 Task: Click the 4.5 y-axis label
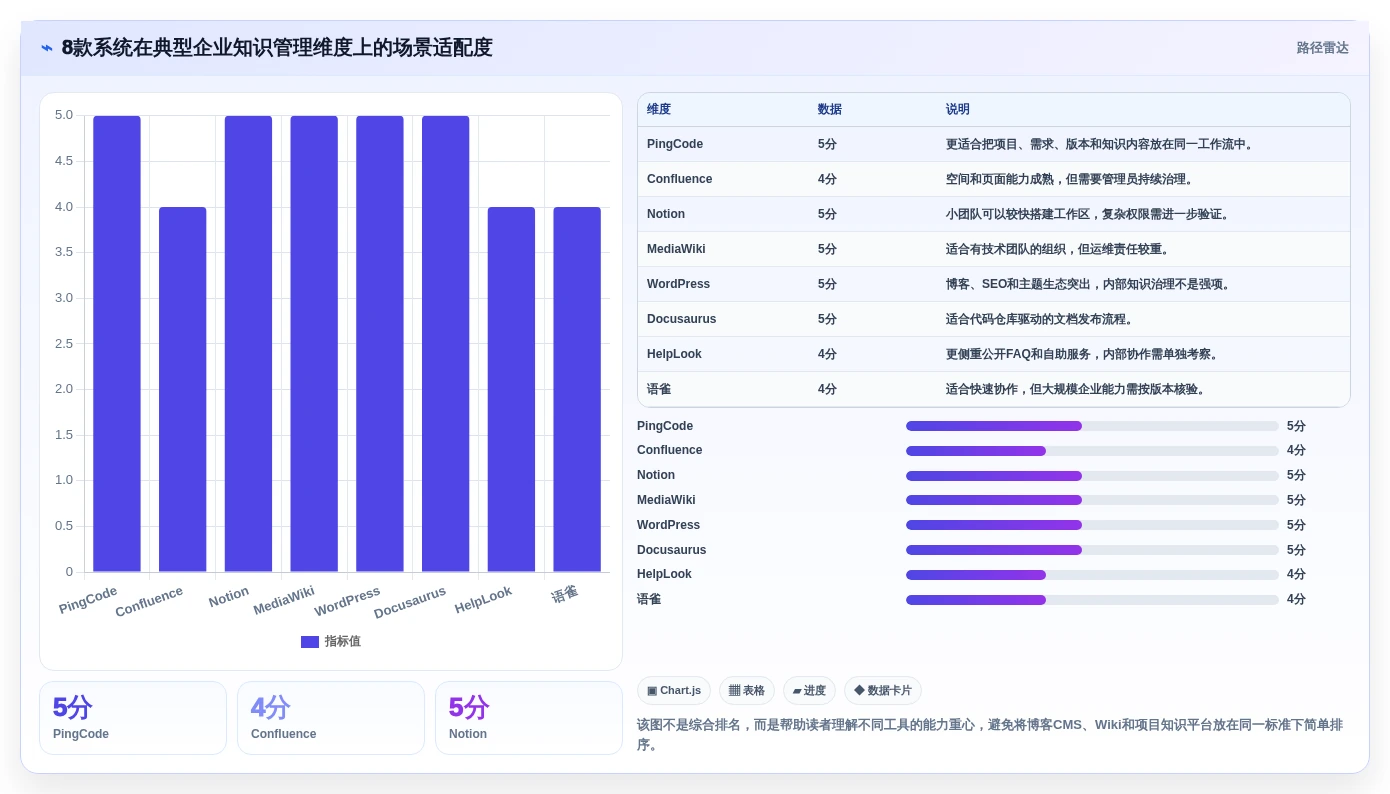[x=63, y=161]
